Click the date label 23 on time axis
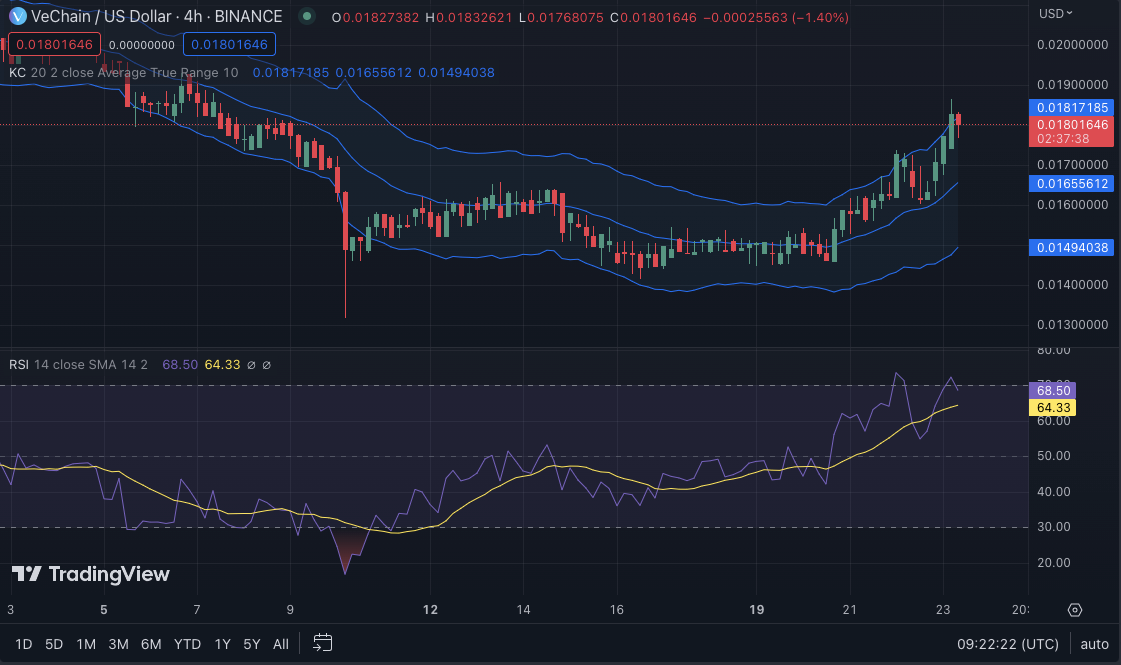This screenshot has height=665, width=1121. click(943, 610)
